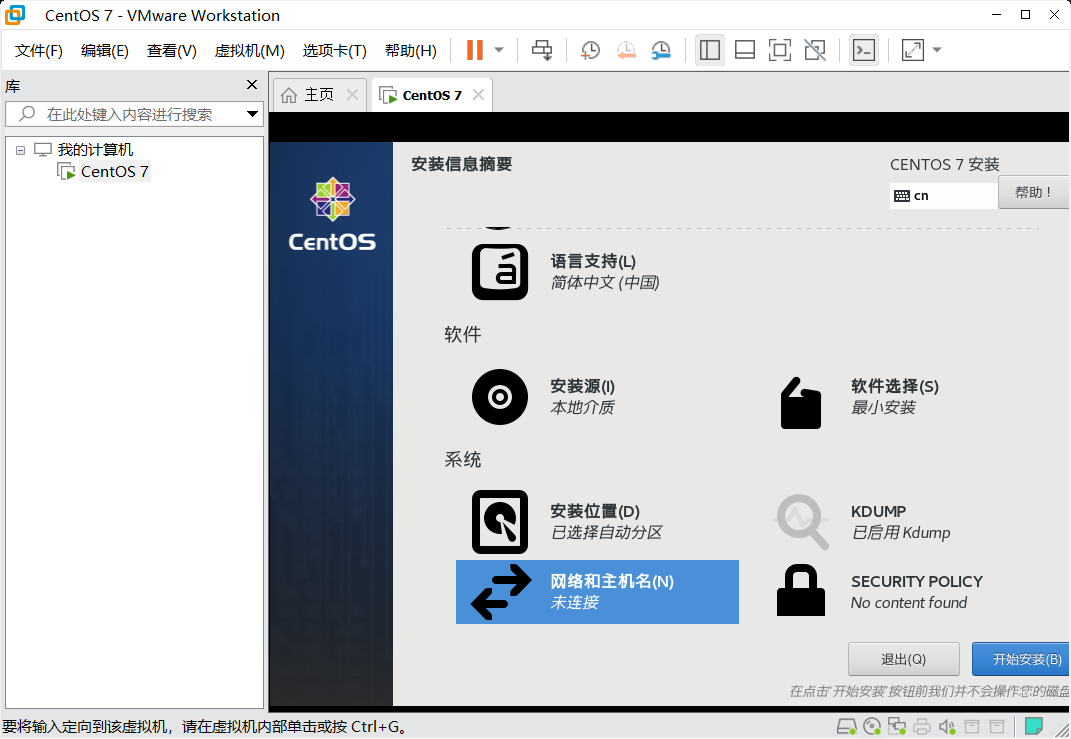Image resolution: width=1071 pixels, height=739 pixels.
Task: Open 安装位置(D) installation destination icon
Action: 500,522
